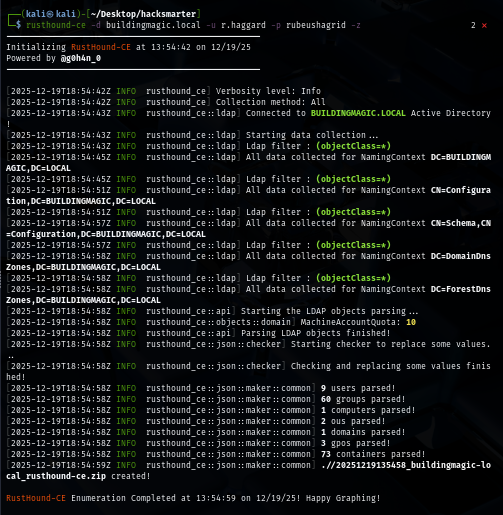Click 'CN=Schema,CN' naming context text
Image resolution: width=503 pixels, height=515 pixels.
tap(461, 223)
